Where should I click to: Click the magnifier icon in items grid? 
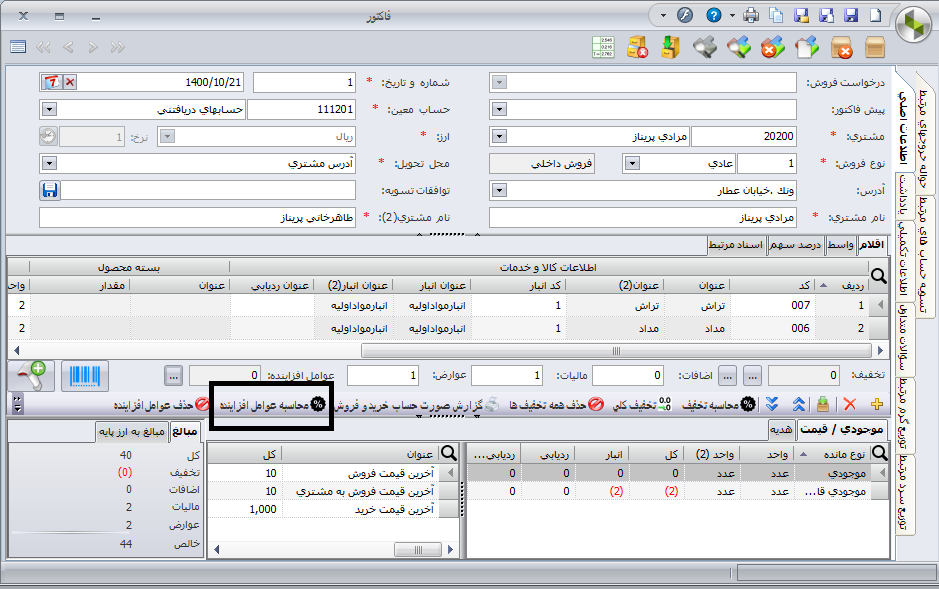tap(877, 277)
